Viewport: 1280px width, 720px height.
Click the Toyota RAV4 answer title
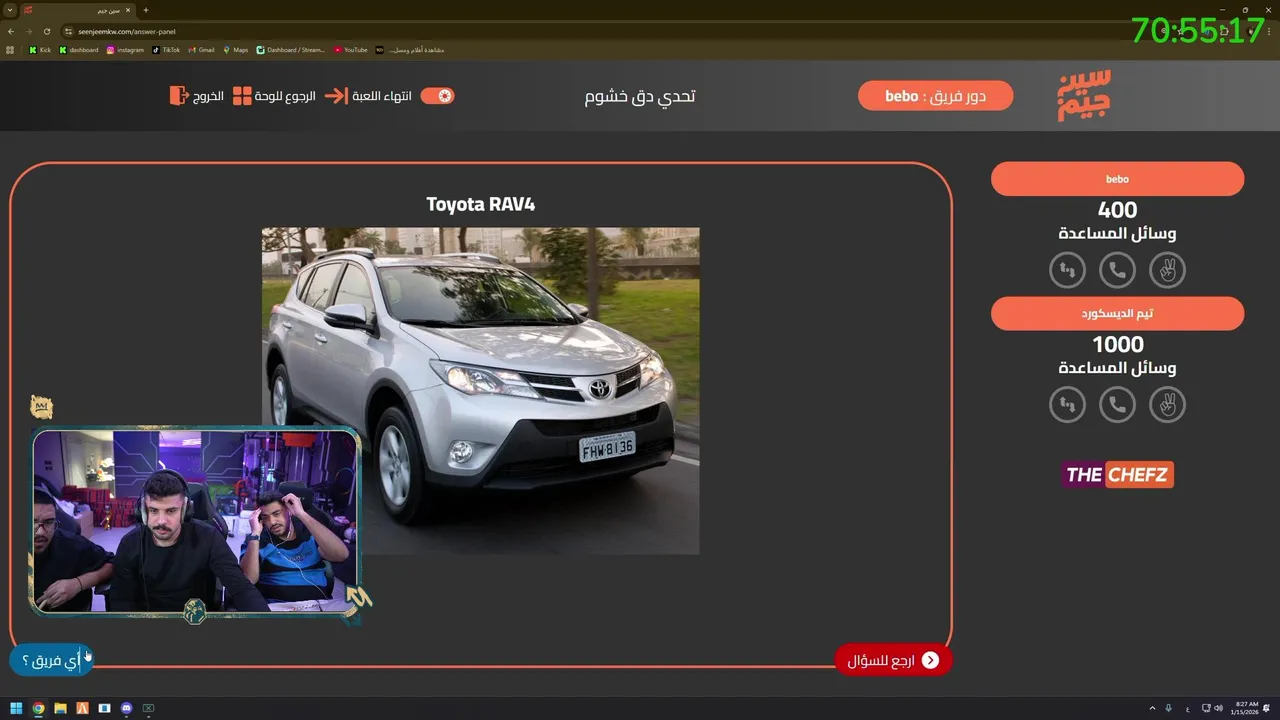coord(480,204)
